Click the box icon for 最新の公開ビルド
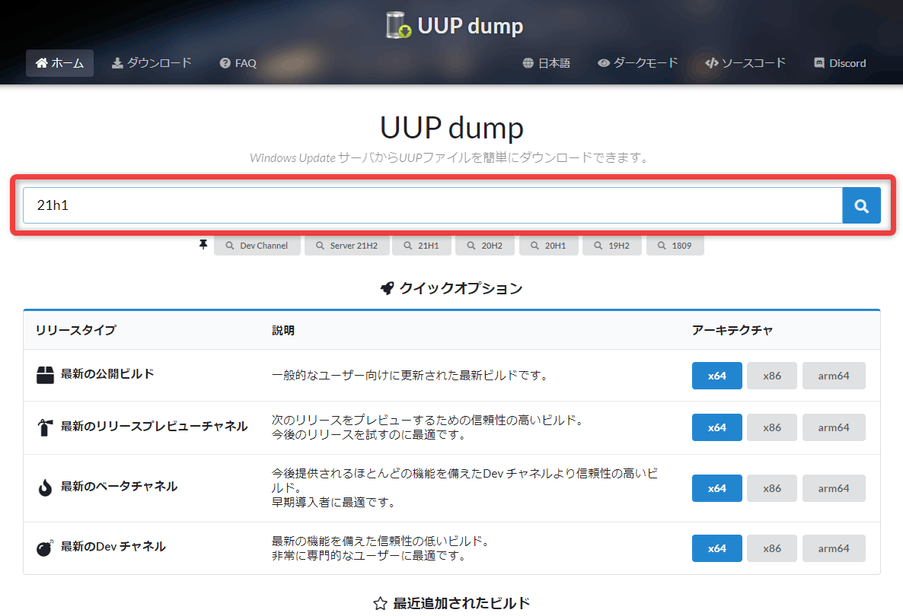 45,375
